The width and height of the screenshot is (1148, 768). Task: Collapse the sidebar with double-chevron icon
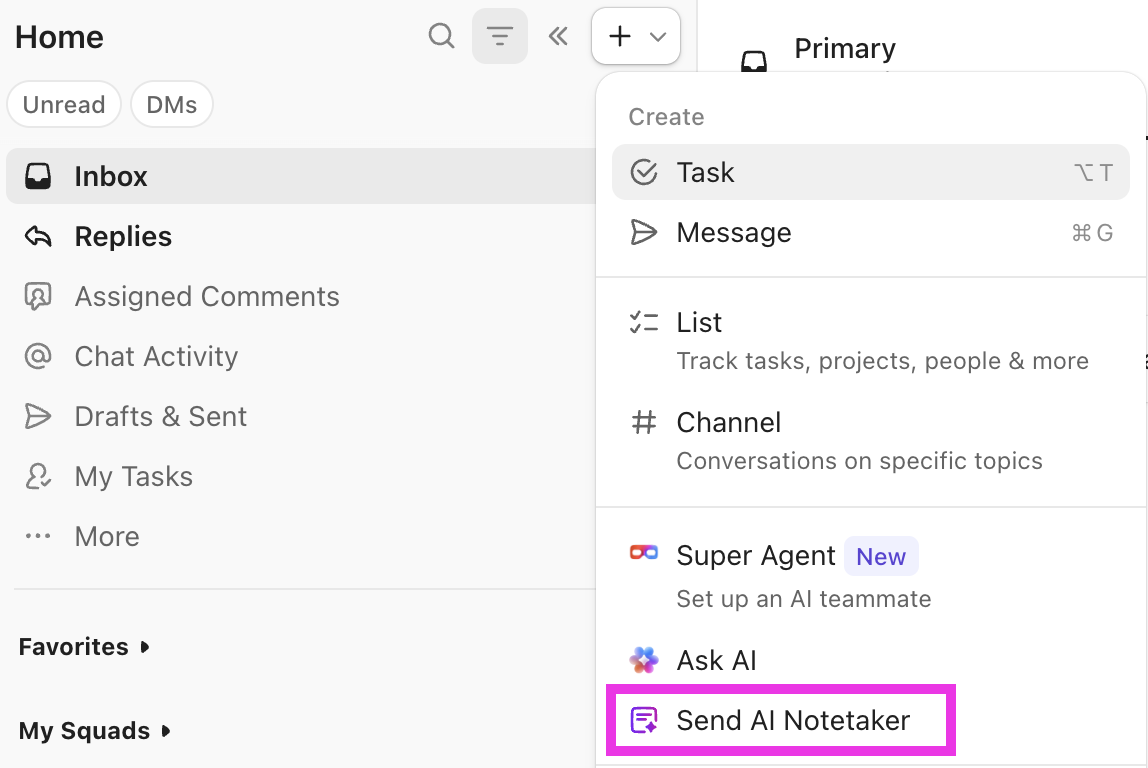(x=558, y=36)
